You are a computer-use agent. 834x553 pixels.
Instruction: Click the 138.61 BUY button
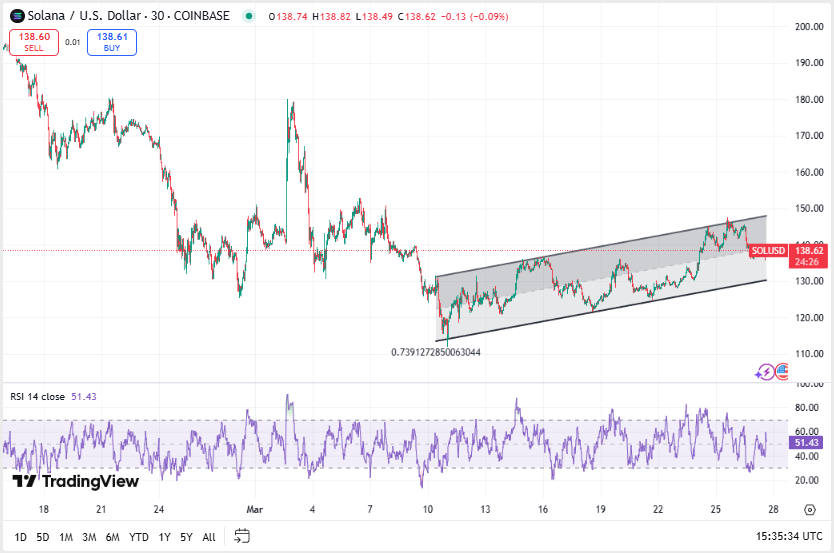pyautogui.click(x=112, y=42)
